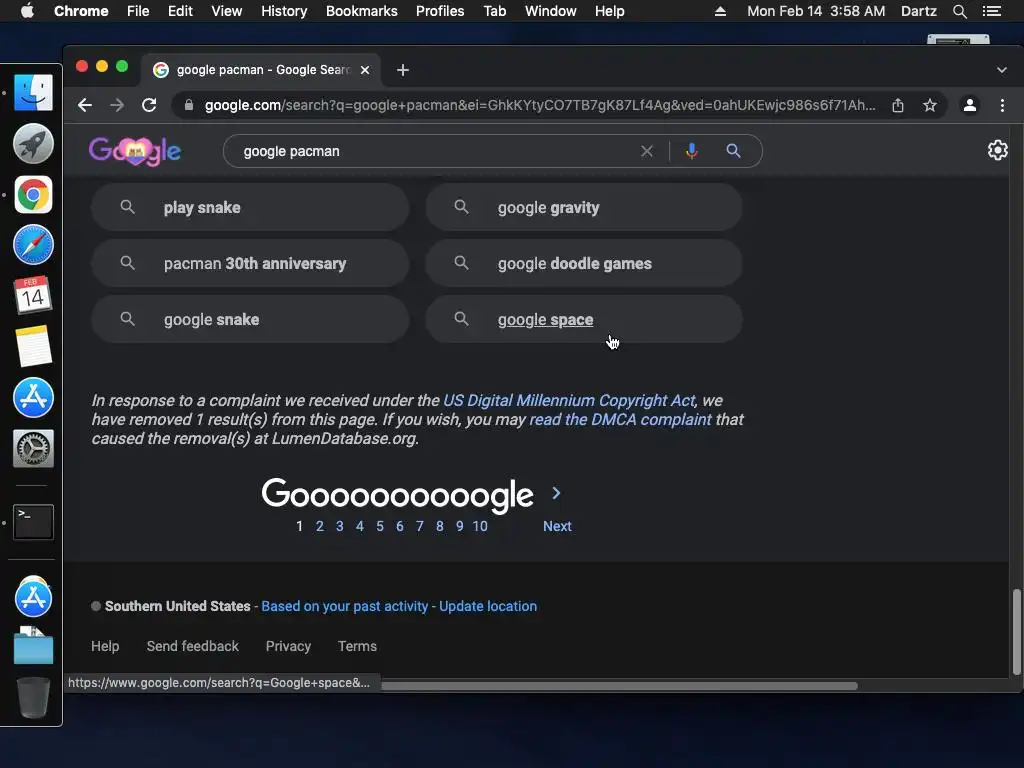Go back with the browser back arrow
This screenshot has width=1024, height=768.
click(x=85, y=105)
